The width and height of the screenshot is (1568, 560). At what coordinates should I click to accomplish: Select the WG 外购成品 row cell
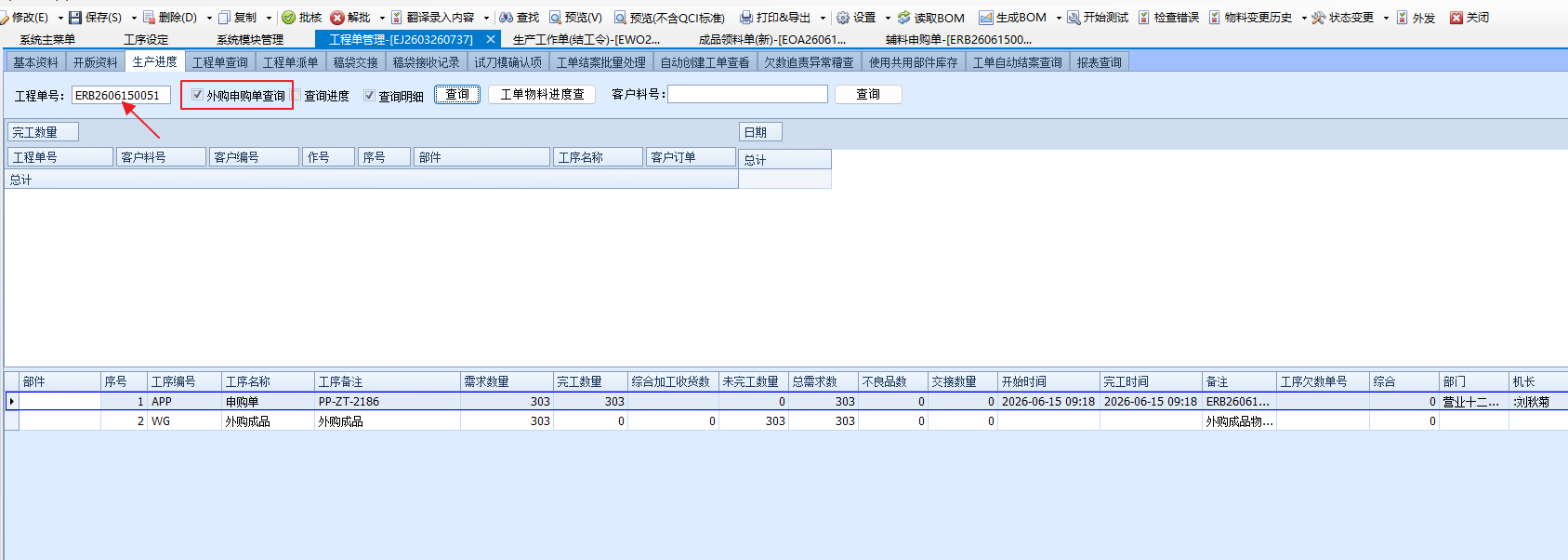click(268, 421)
